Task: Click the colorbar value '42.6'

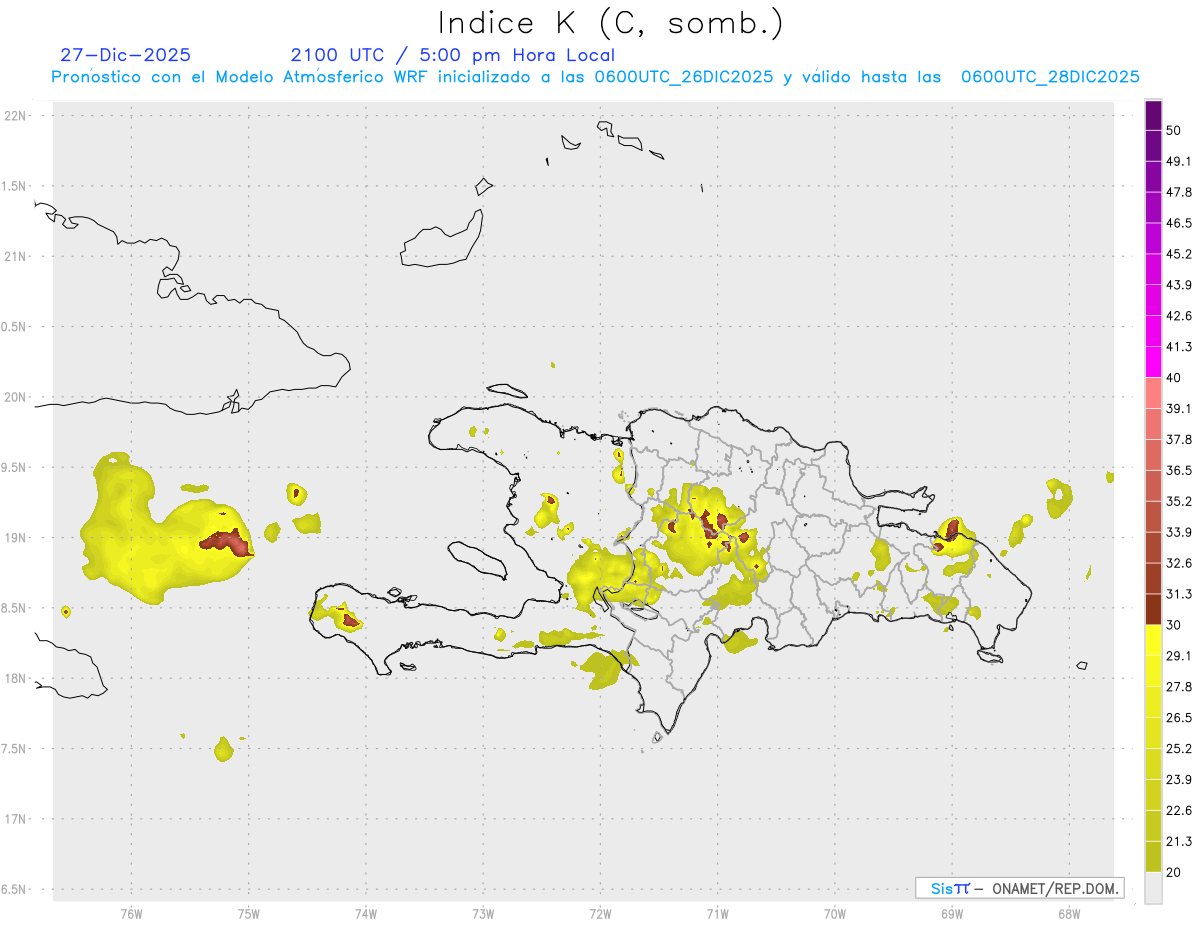Action: click(1179, 316)
